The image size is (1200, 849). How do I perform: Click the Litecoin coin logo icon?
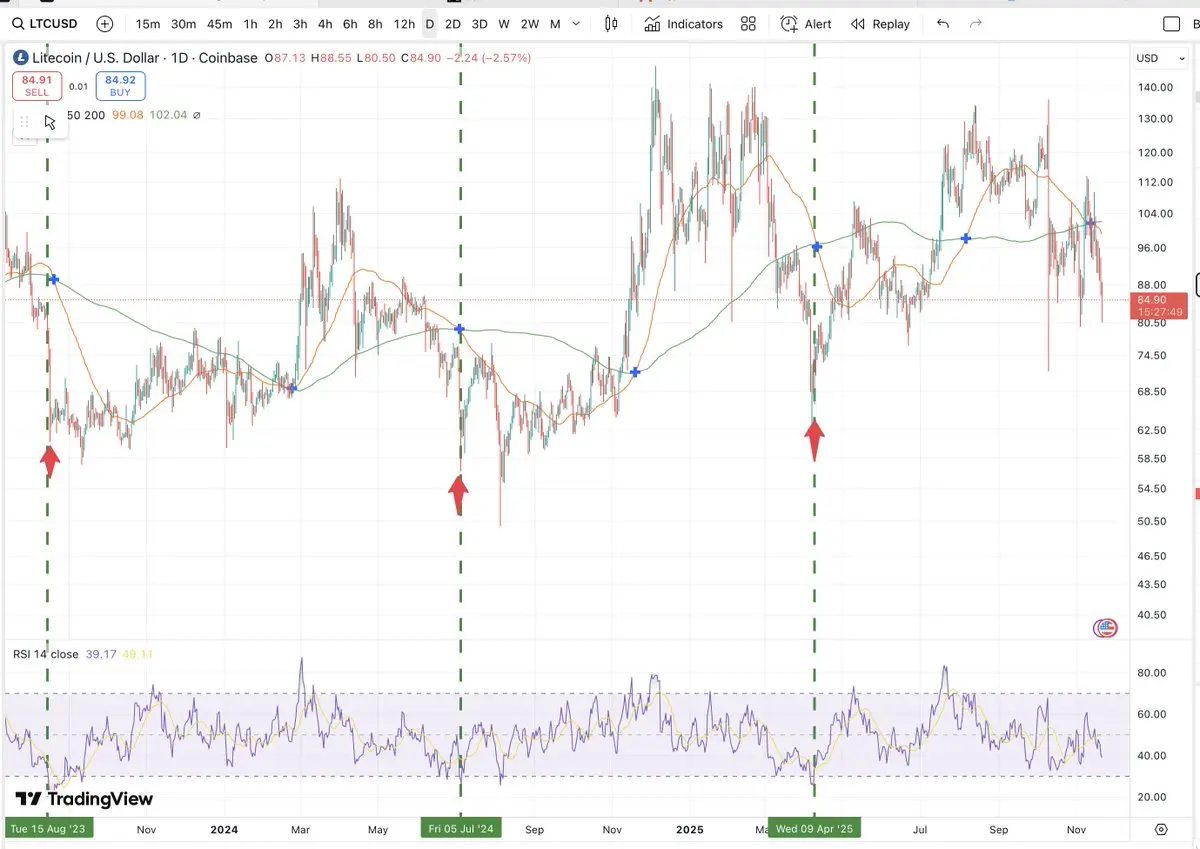21,58
